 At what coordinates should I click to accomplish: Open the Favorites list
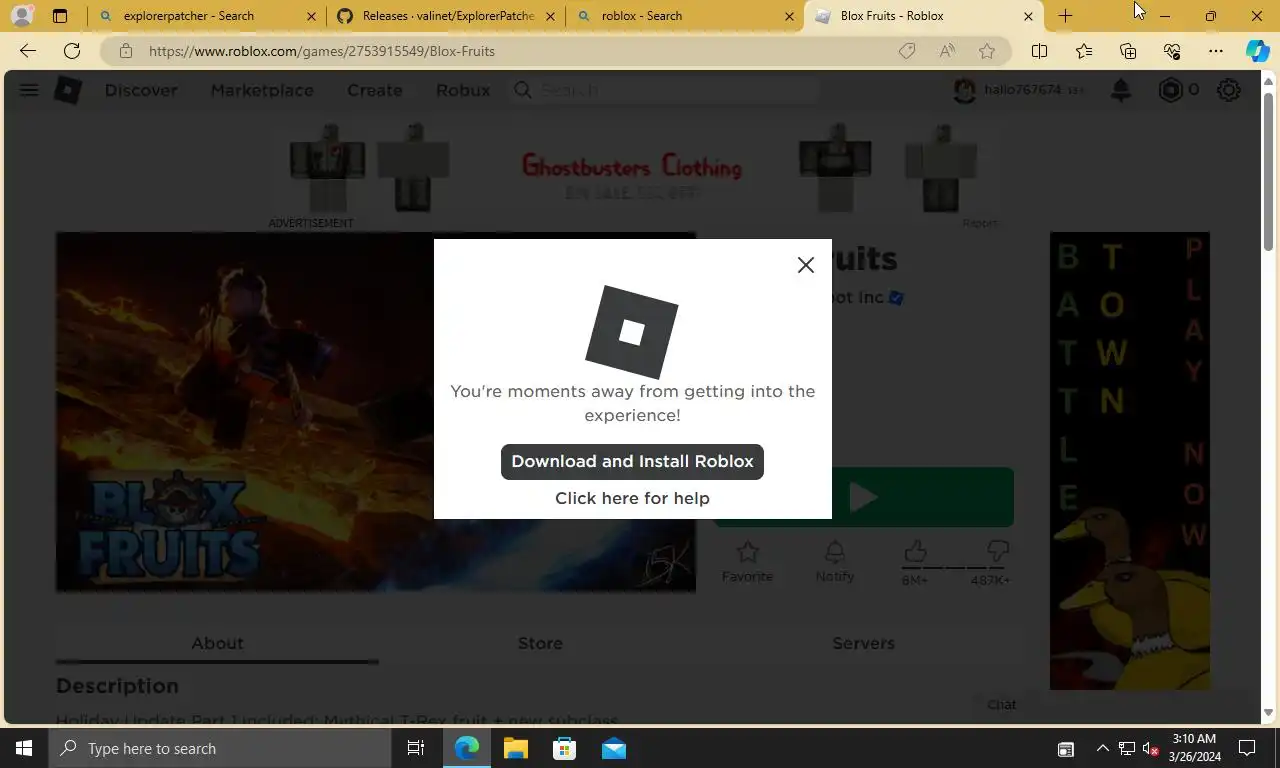tap(1084, 51)
